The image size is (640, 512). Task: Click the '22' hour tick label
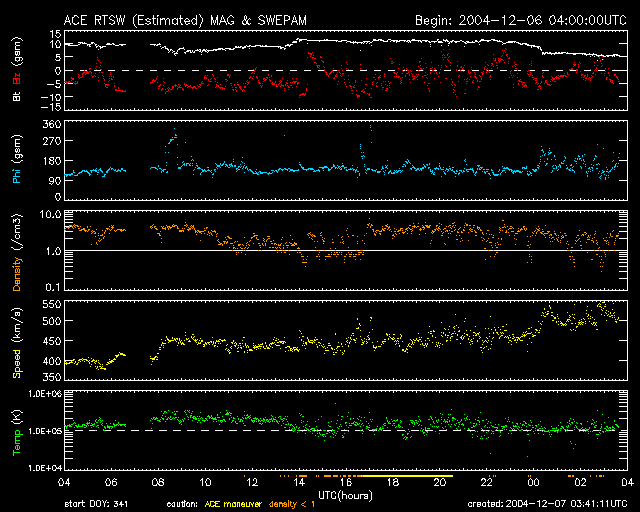pyautogui.click(x=487, y=482)
